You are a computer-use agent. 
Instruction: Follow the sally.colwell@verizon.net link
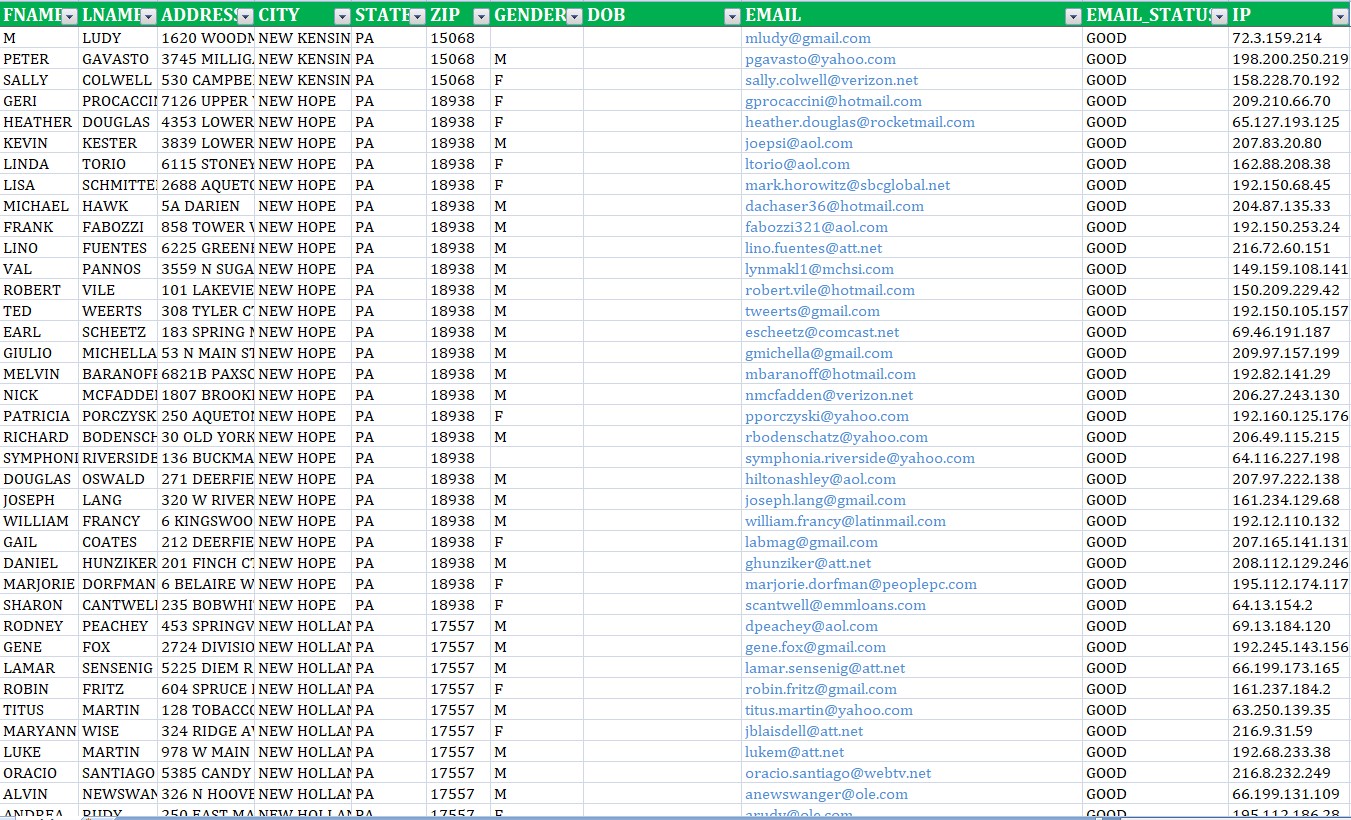click(832, 80)
